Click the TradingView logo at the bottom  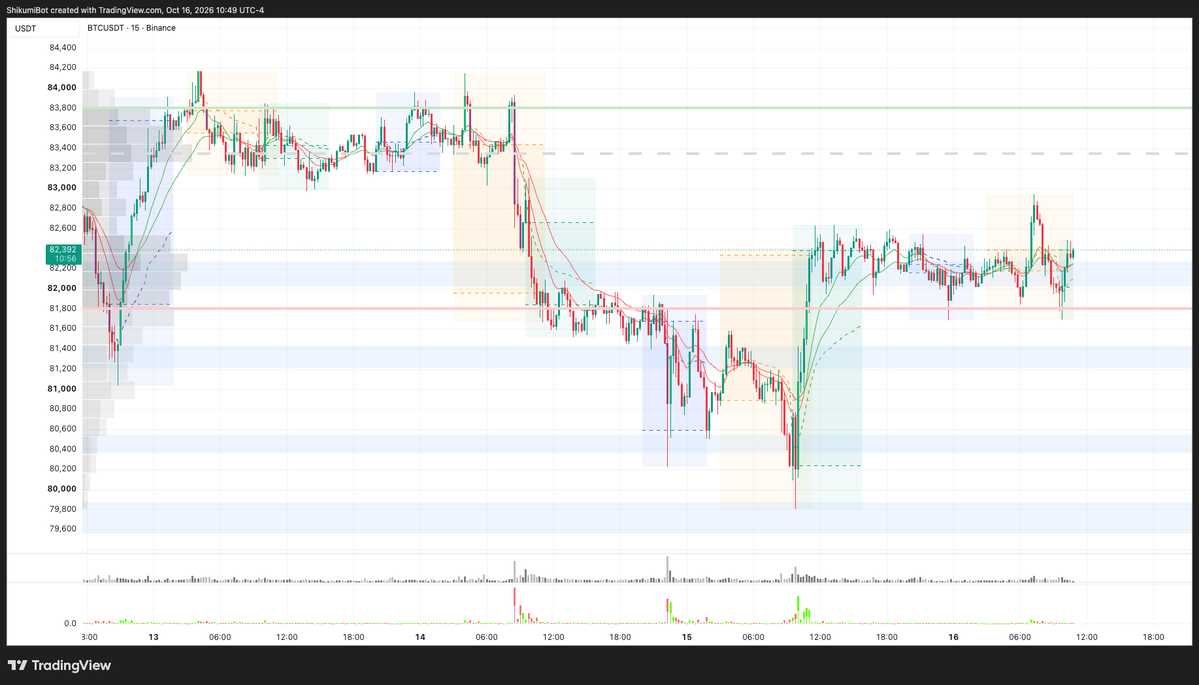[59, 665]
